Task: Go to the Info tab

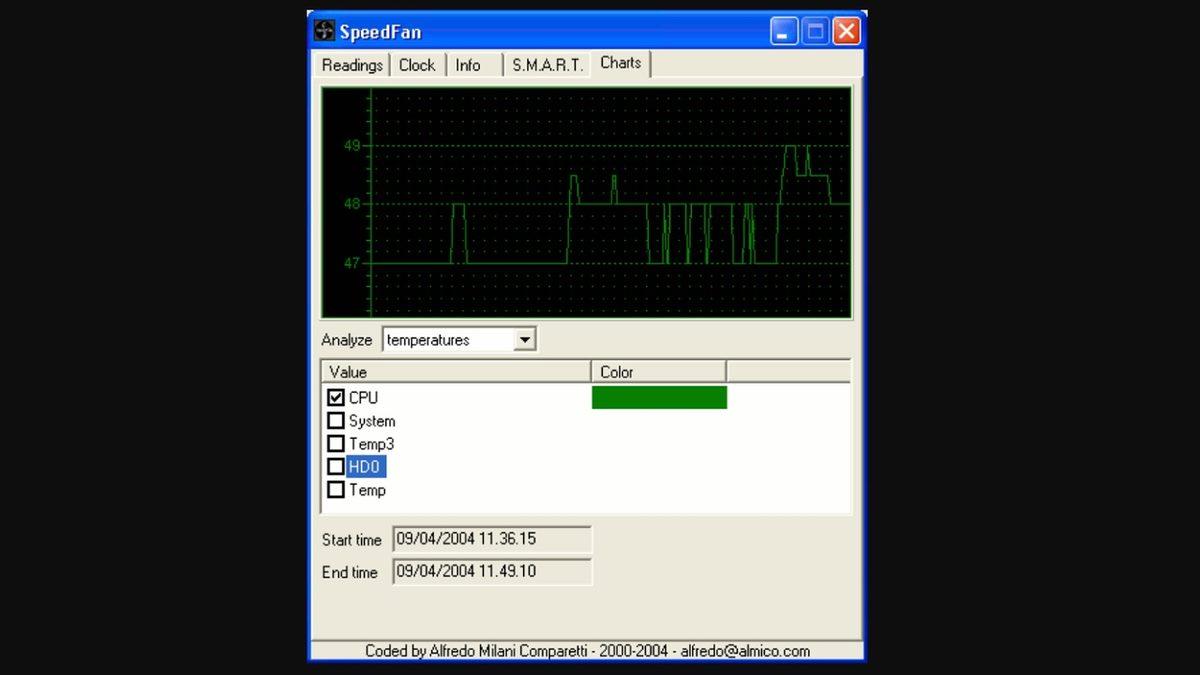Action: click(468, 65)
